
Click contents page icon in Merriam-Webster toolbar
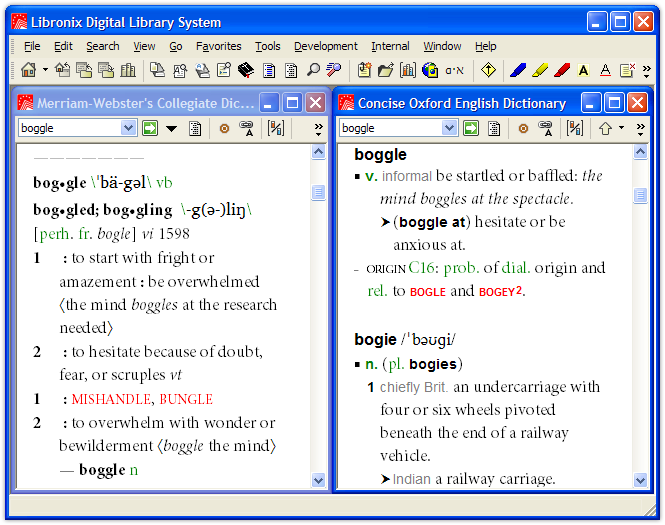click(195, 128)
